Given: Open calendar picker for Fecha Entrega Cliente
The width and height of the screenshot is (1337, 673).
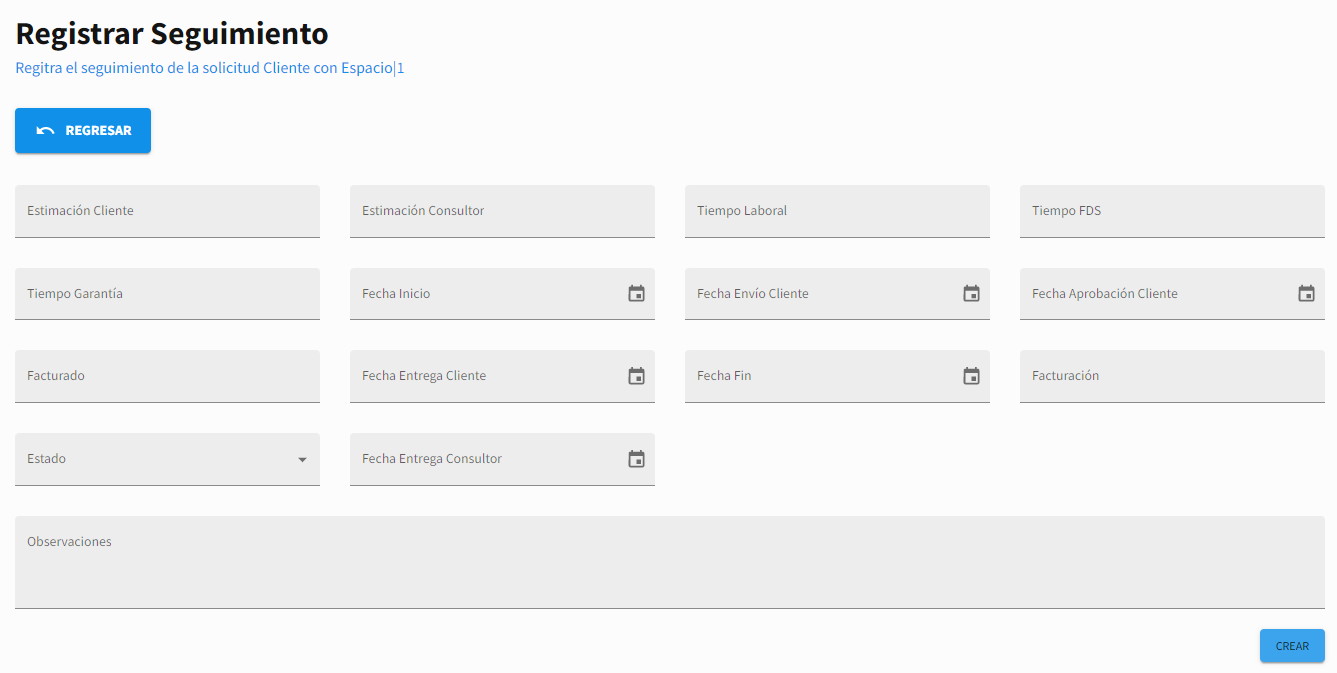Looking at the screenshot, I should [636, 376].
